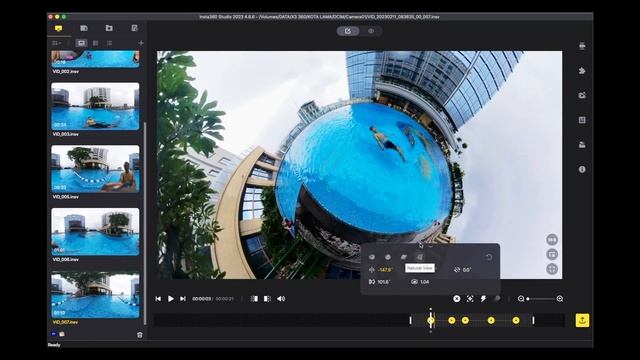This screenshot has height=360, width=640.
Task: Zoom out the timeline
Action: coord(521,299)
